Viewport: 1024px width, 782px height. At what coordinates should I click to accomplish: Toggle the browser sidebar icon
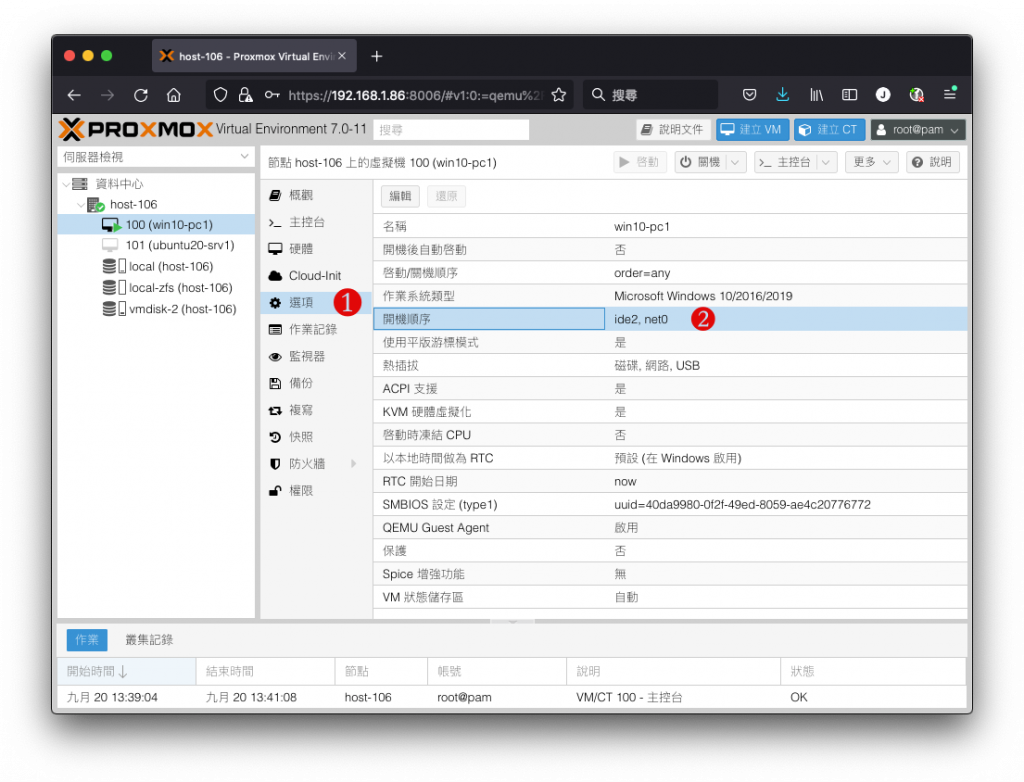point(849,95)
